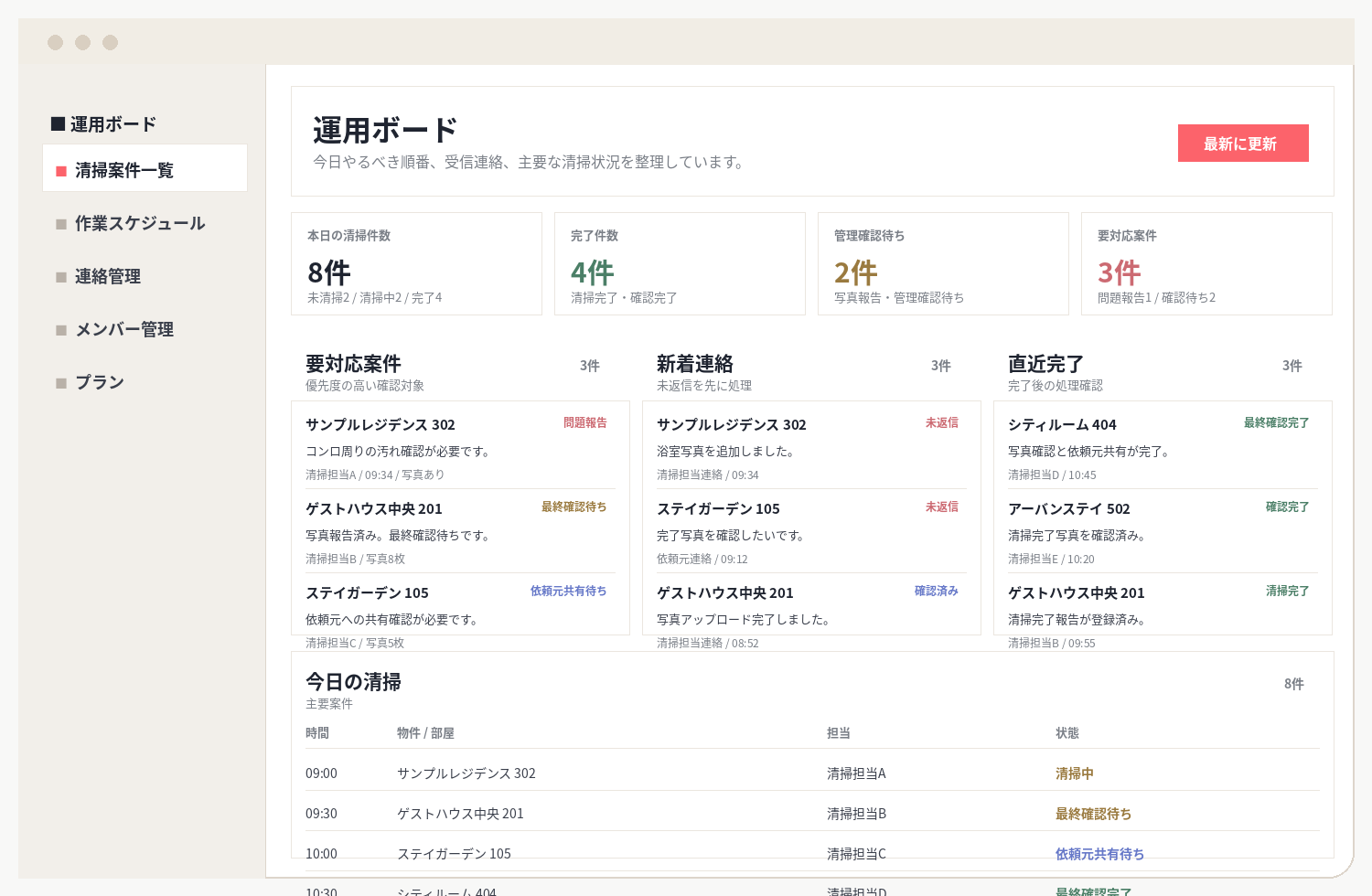This screenshot has width=1372, height=896.
Task: Click square icon beside プラン
Action: (x=61, y=383)
